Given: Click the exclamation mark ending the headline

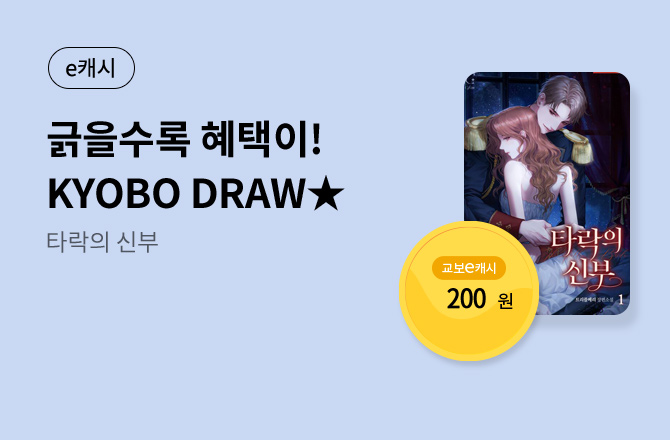Looking at the screenshot, I should [x=317, y=139].
